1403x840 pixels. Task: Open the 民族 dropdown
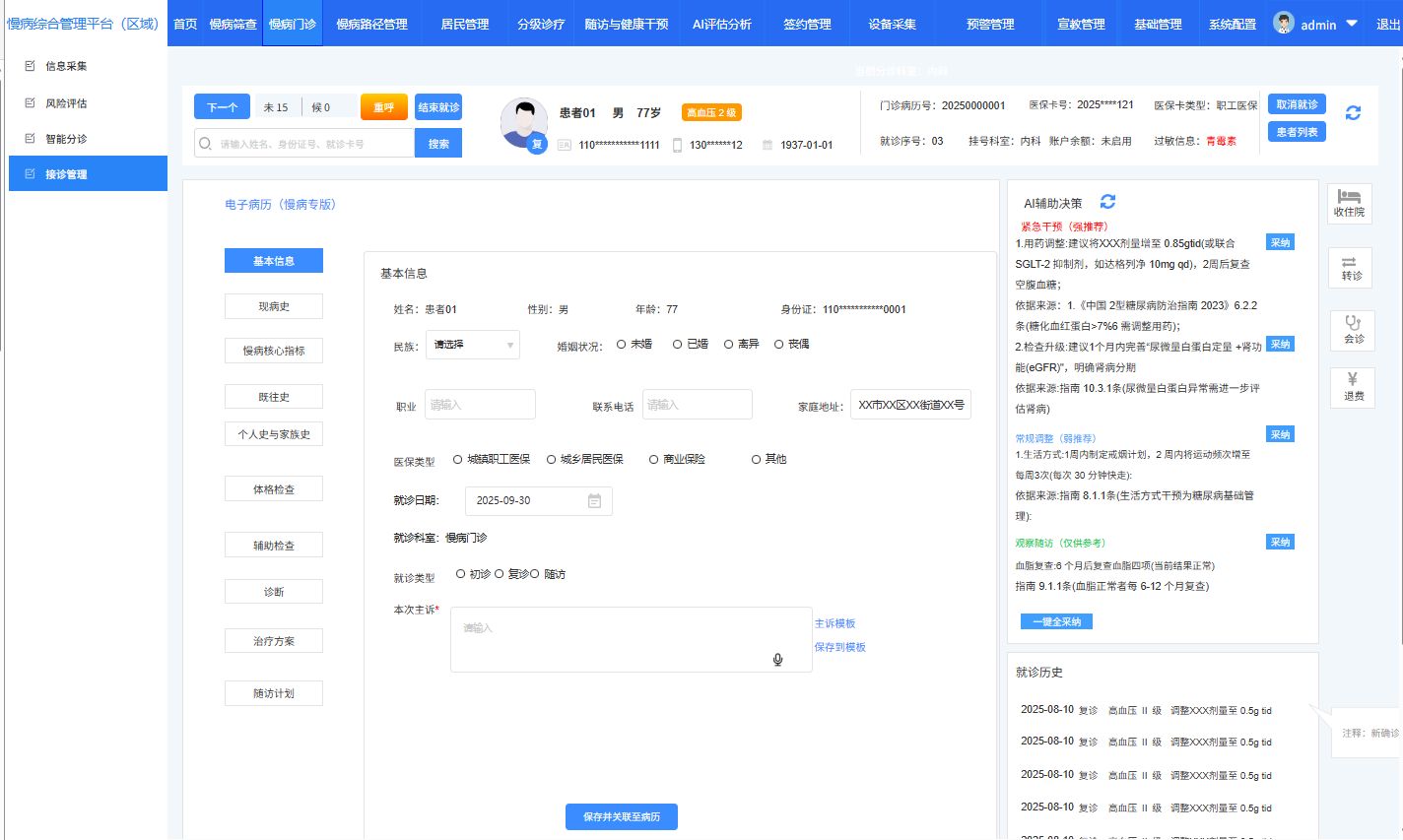point(472,345)
